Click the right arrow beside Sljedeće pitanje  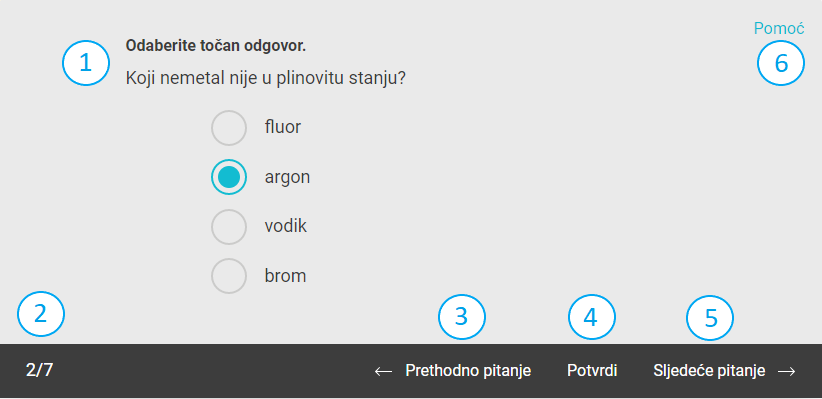(x=786, y=371)
